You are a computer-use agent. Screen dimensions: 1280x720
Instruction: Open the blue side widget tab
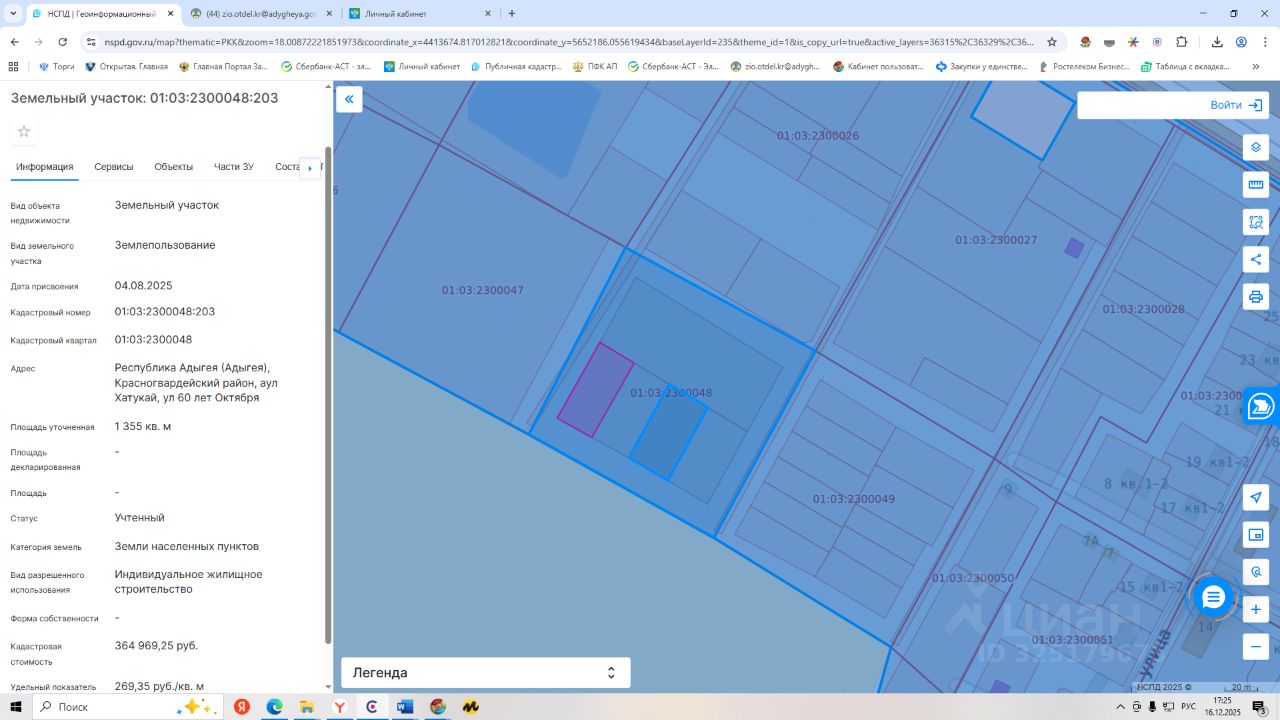(x=1262, y=406)
